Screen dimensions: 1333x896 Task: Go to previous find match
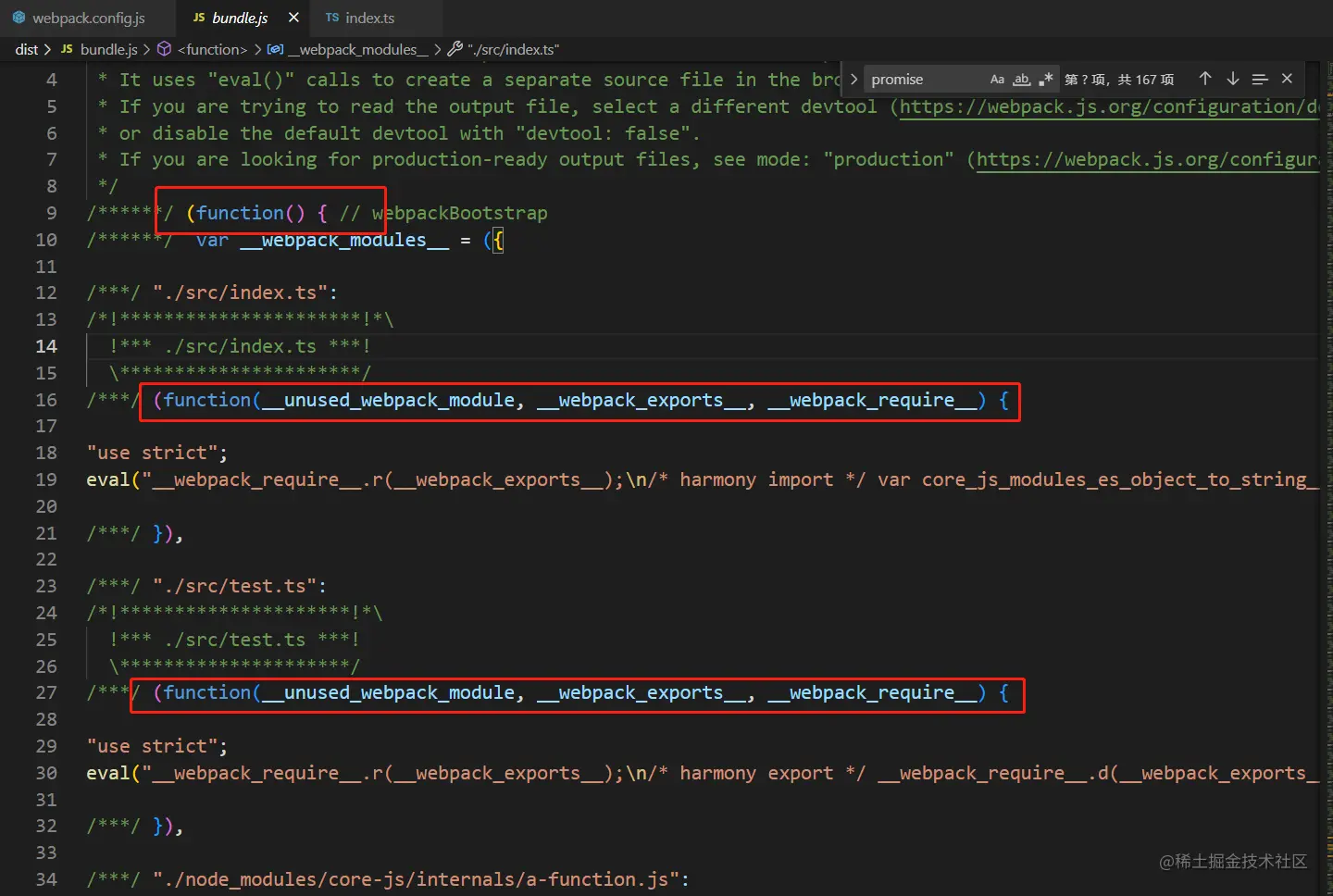[1204, 79]
